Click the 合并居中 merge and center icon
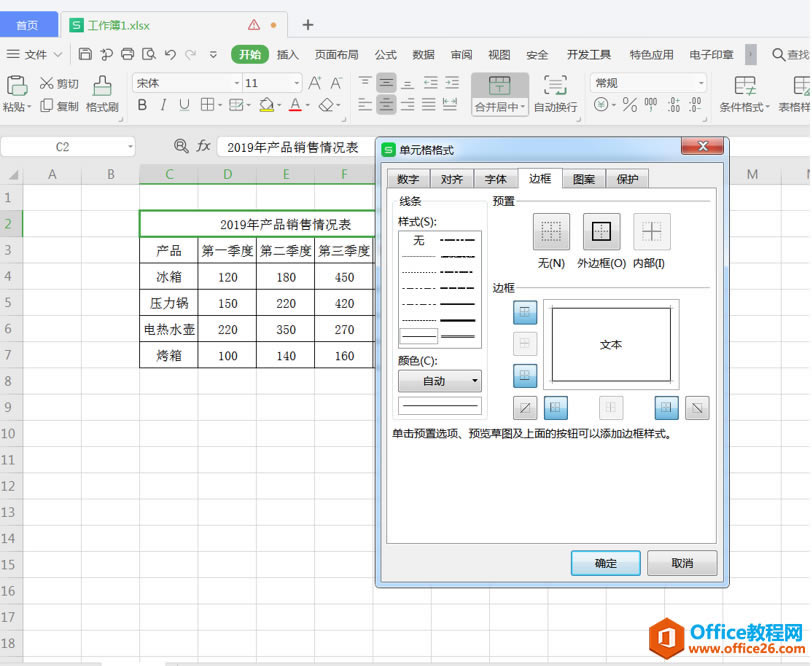 pyautogui.click(x=499, y=86)
